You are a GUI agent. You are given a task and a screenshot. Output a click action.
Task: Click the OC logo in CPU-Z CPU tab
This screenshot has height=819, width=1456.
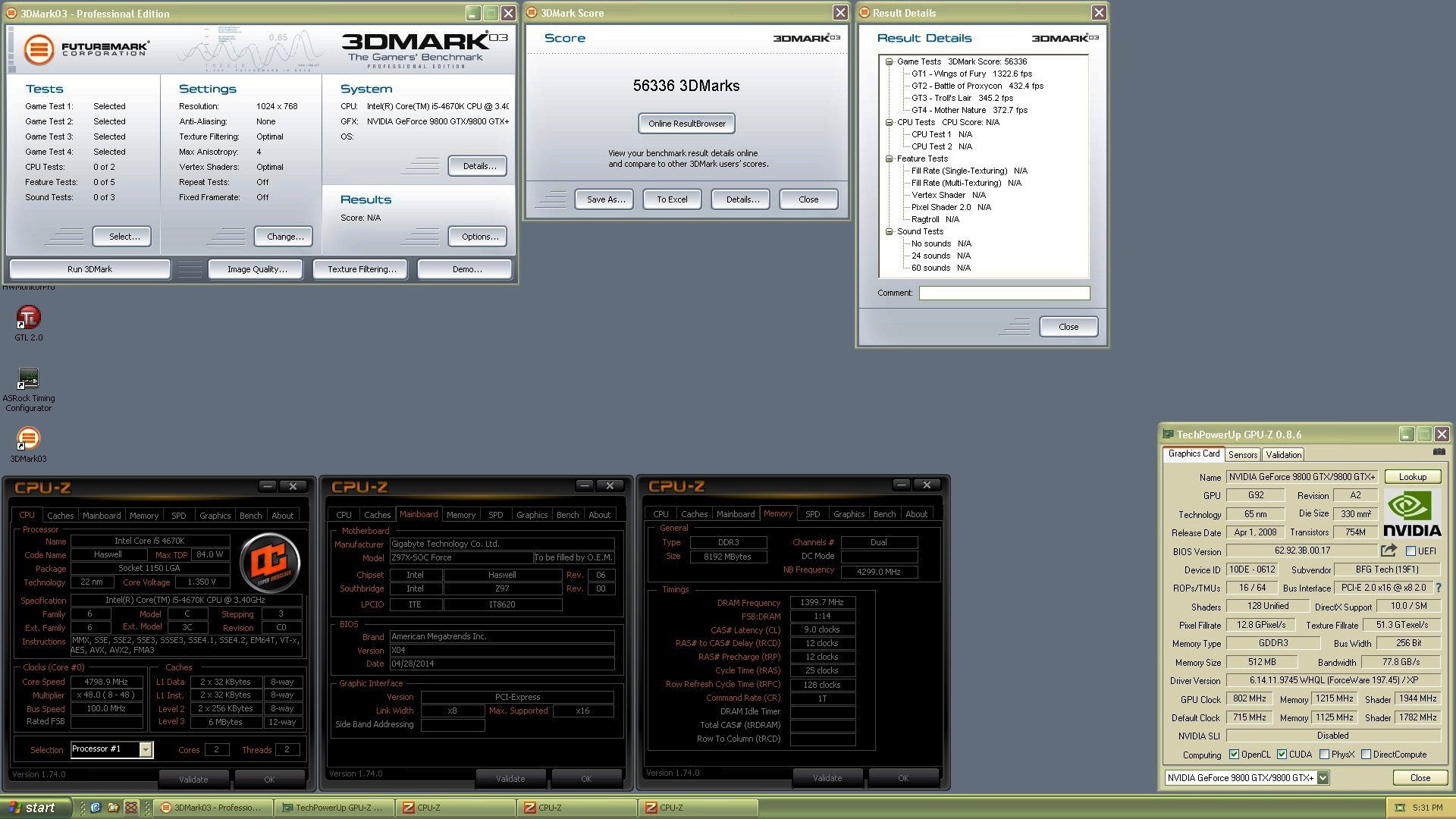(x=270, y=563)
